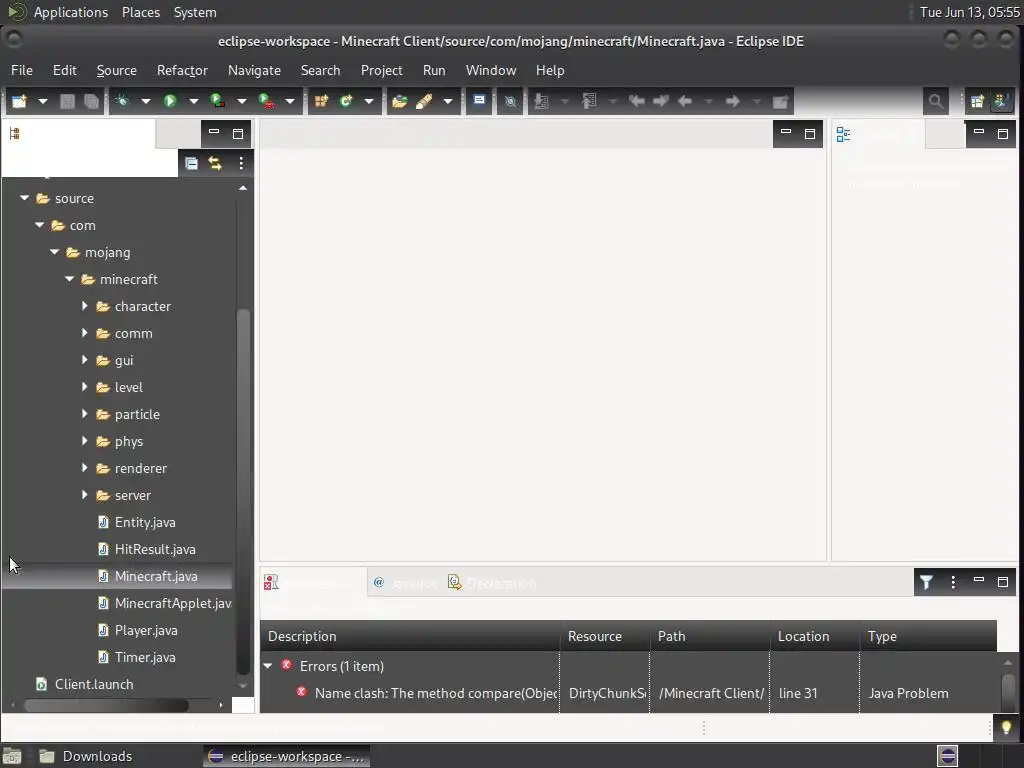Open the File menu
Viewport: 1024px width, 768px height.
pos(22,70)
